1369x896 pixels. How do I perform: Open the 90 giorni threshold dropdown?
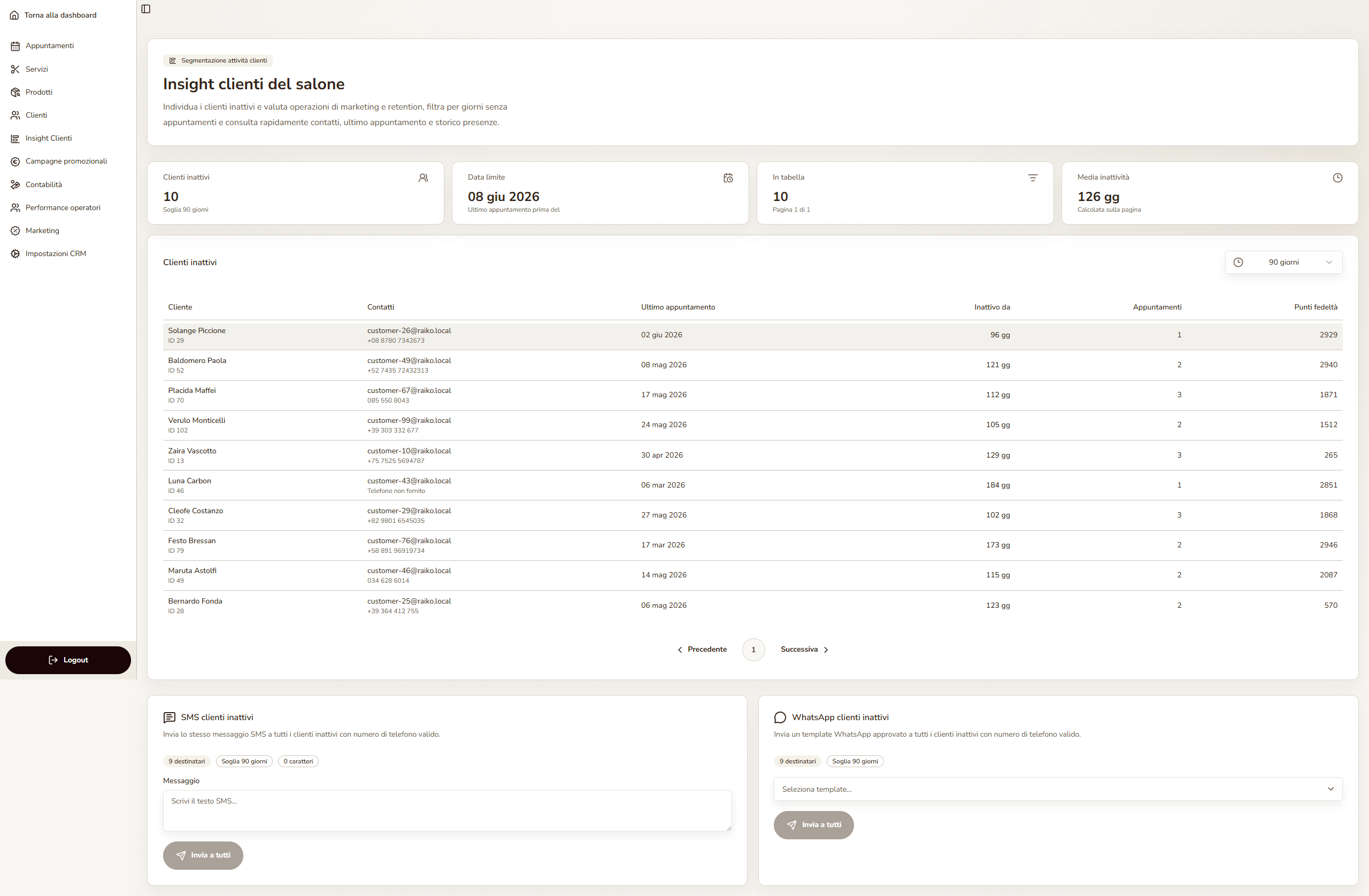[x=1284, y=262]
